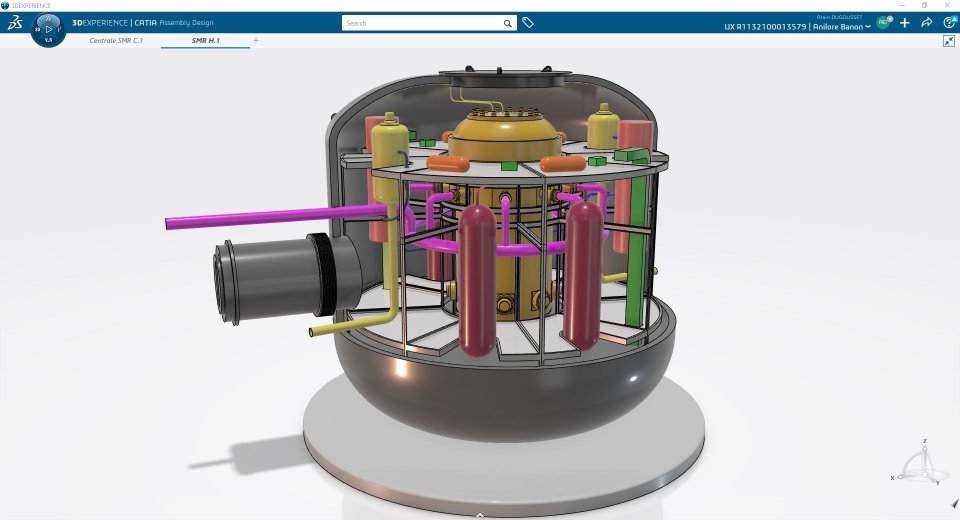Select the SMR H.1 tab
Screen dimensions: 960x520
tap(206, 40)
